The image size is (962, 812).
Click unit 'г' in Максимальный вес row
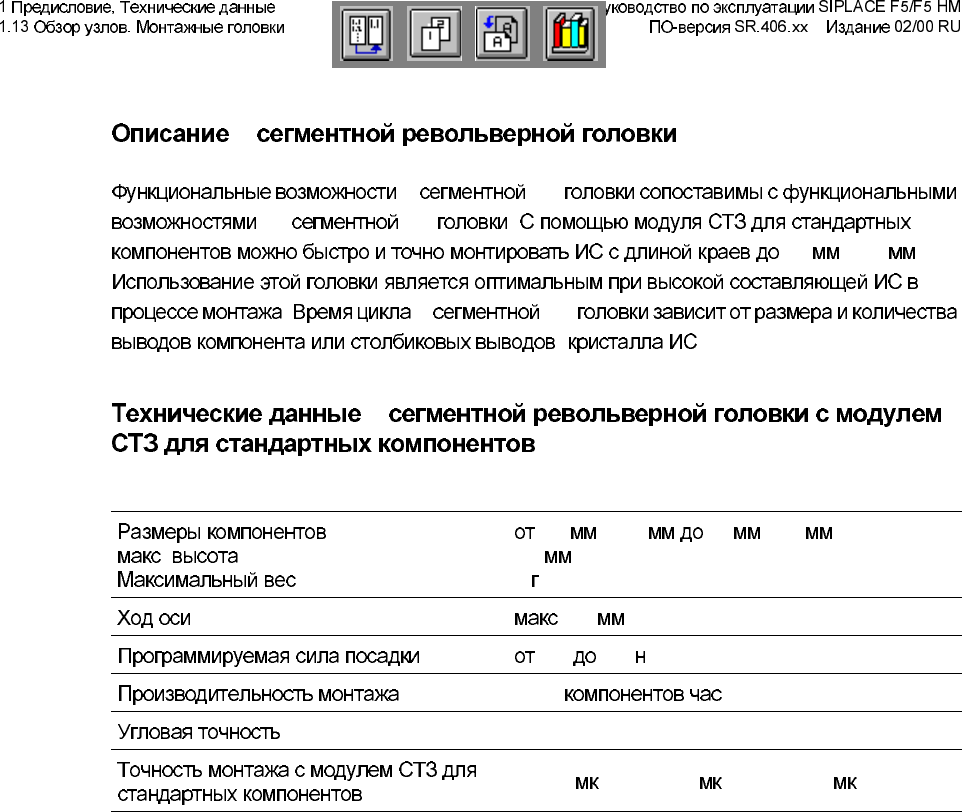535,581
